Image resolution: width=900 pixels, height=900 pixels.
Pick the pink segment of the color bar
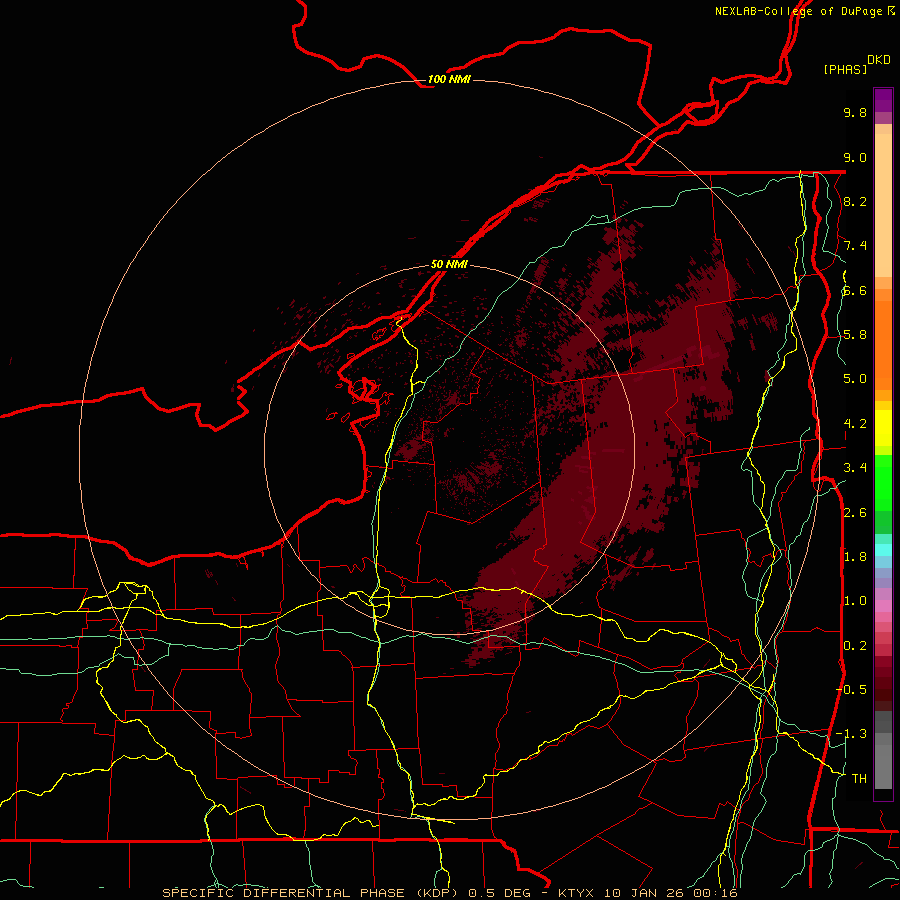pos(883,606)
